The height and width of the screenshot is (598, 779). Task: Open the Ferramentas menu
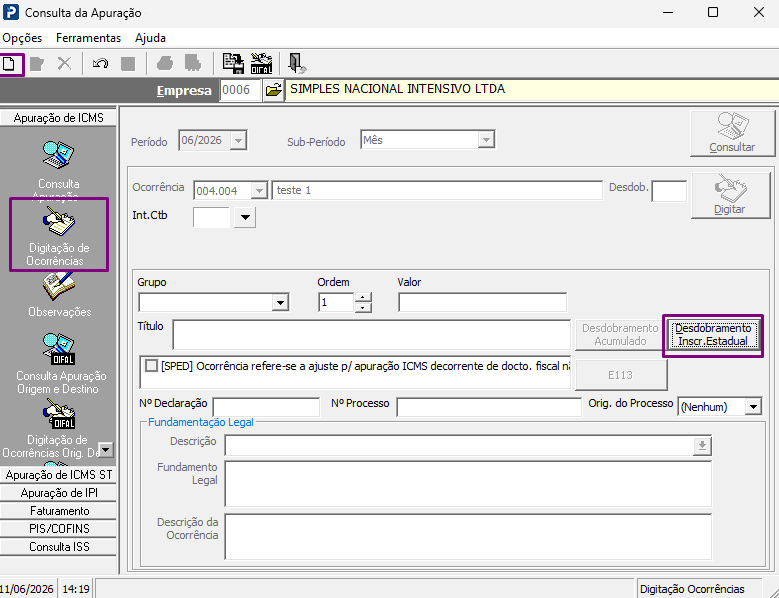click(x=88, y=38)
